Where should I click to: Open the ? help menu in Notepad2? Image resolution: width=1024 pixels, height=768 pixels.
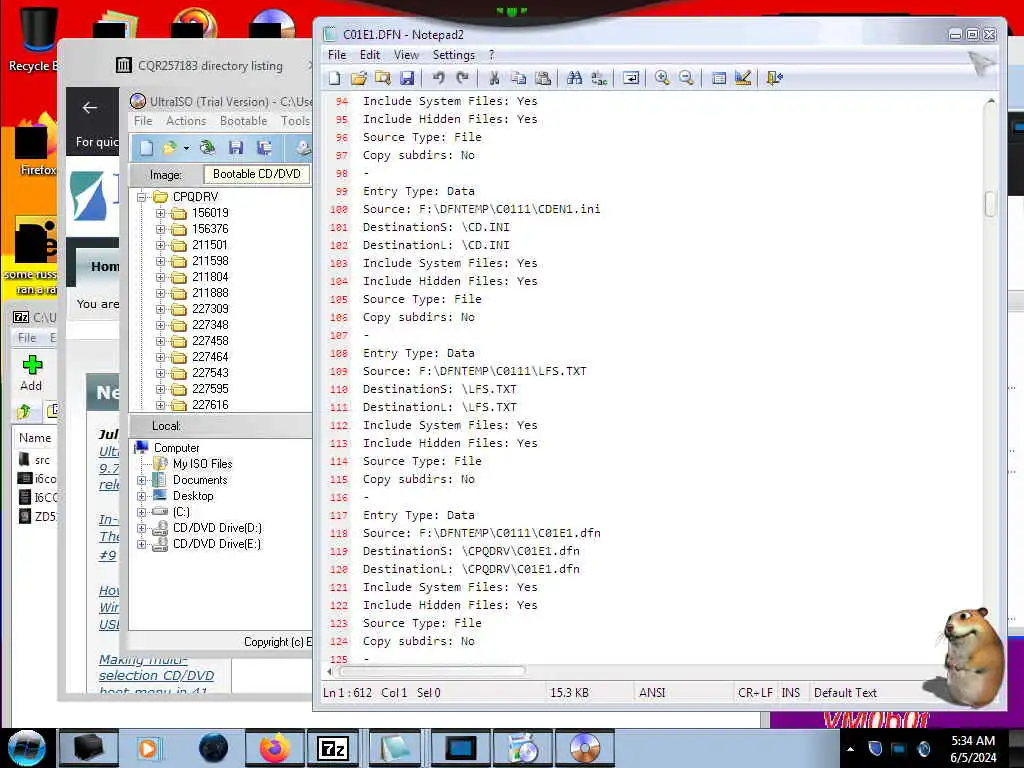point(492,55)
